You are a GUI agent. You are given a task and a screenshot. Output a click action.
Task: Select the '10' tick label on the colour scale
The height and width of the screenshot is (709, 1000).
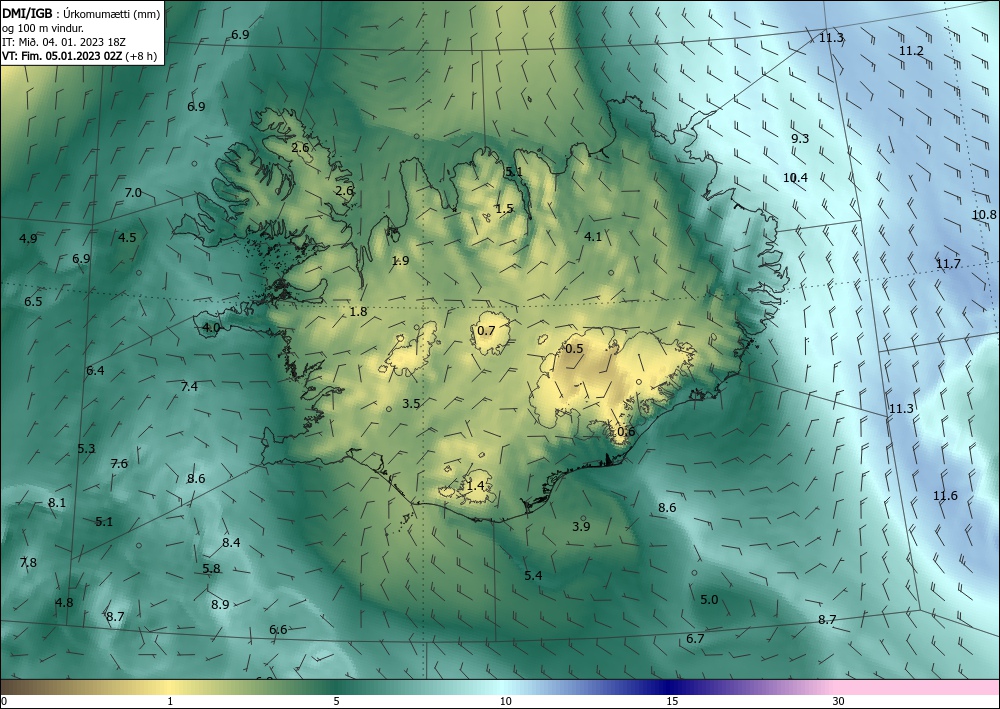[x=505, y=701]
